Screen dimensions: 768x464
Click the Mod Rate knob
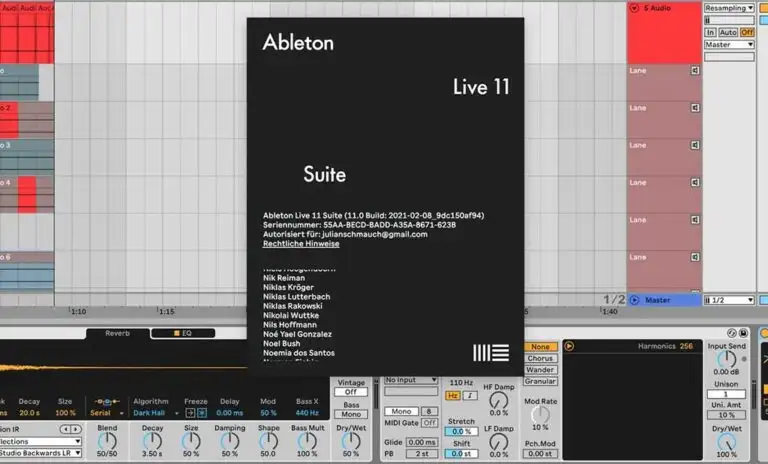point(540,415)
